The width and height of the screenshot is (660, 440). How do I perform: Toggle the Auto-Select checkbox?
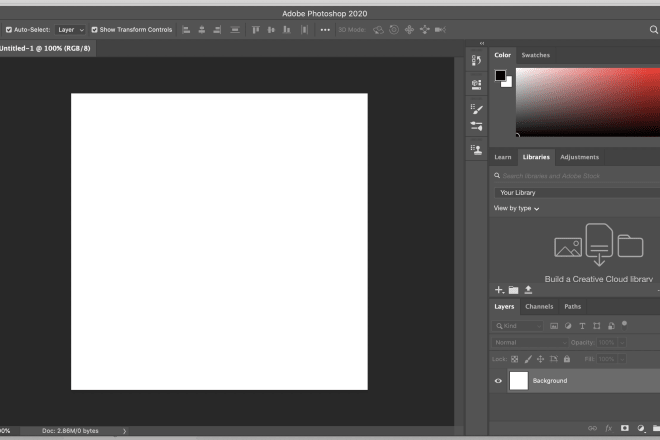[9, 30]
